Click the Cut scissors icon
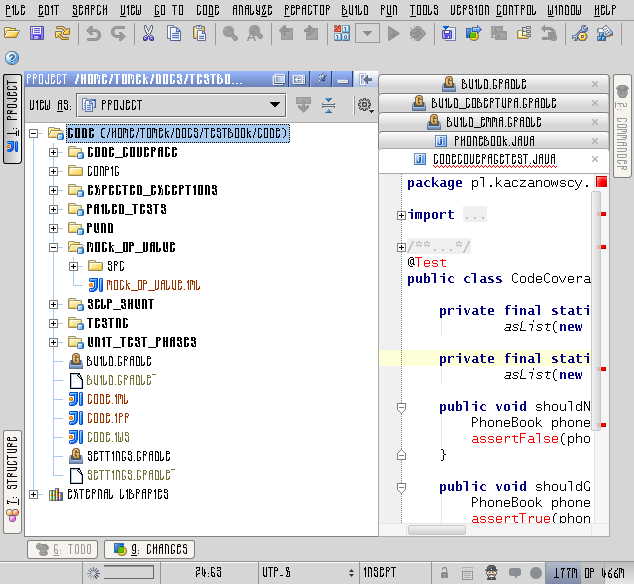Viewport: 634px width, 584px height. pos(148,34)
